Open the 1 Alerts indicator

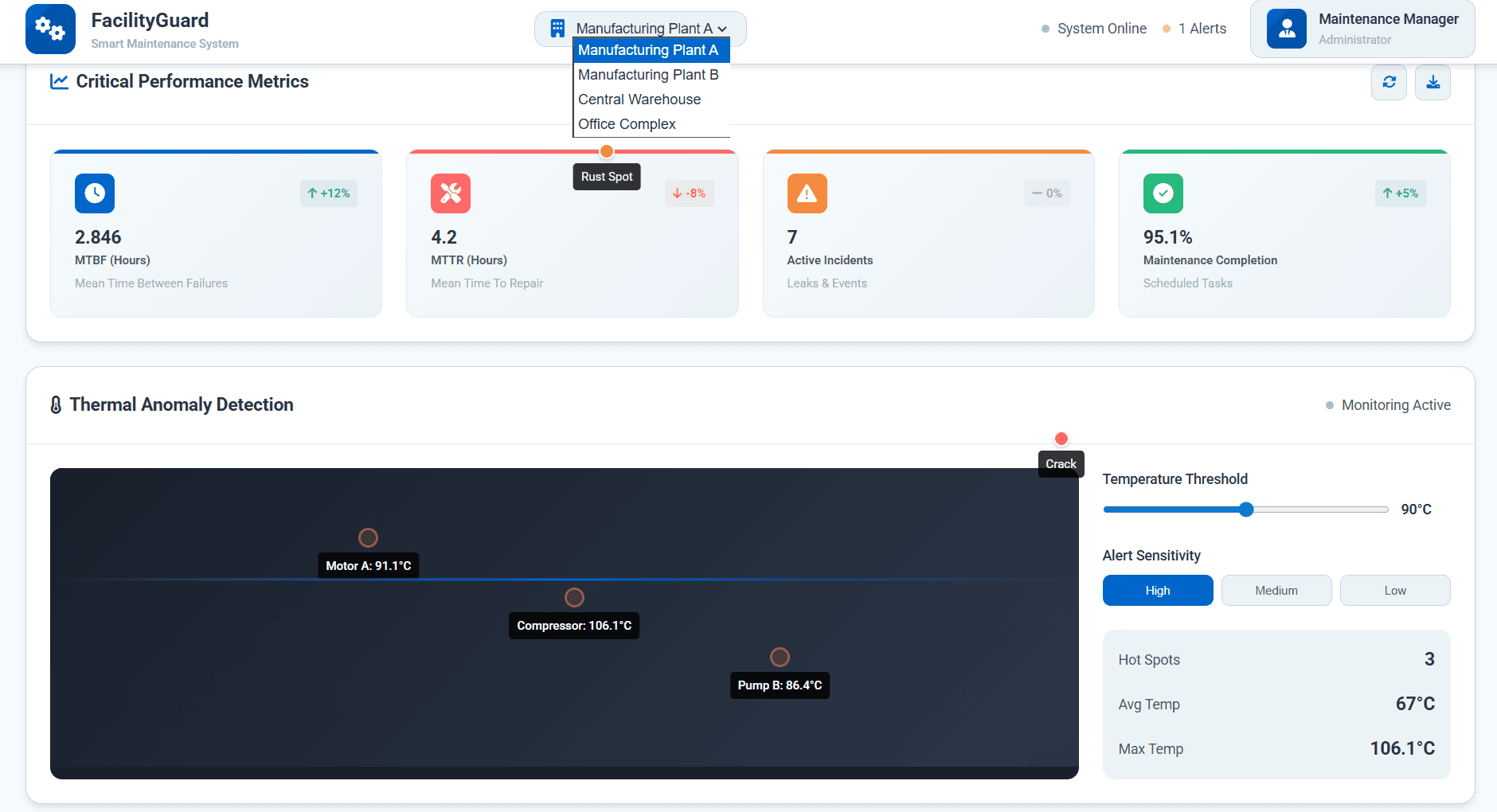click(x=1194, y=29)
